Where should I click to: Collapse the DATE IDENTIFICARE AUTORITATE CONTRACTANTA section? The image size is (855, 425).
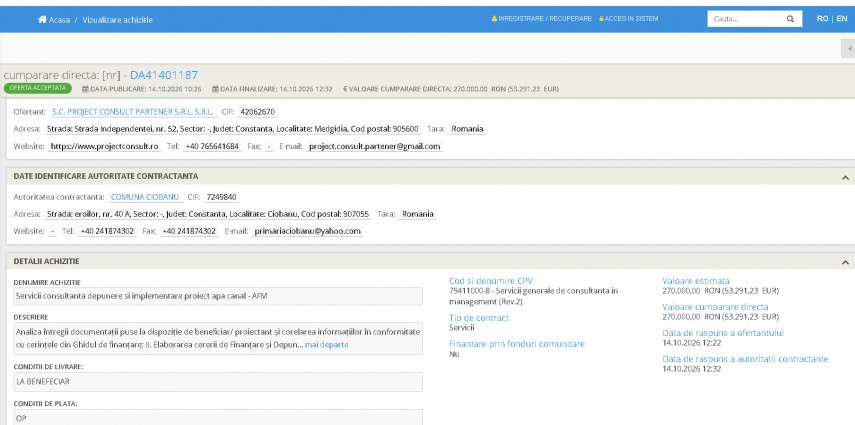[x=845, y=177]
